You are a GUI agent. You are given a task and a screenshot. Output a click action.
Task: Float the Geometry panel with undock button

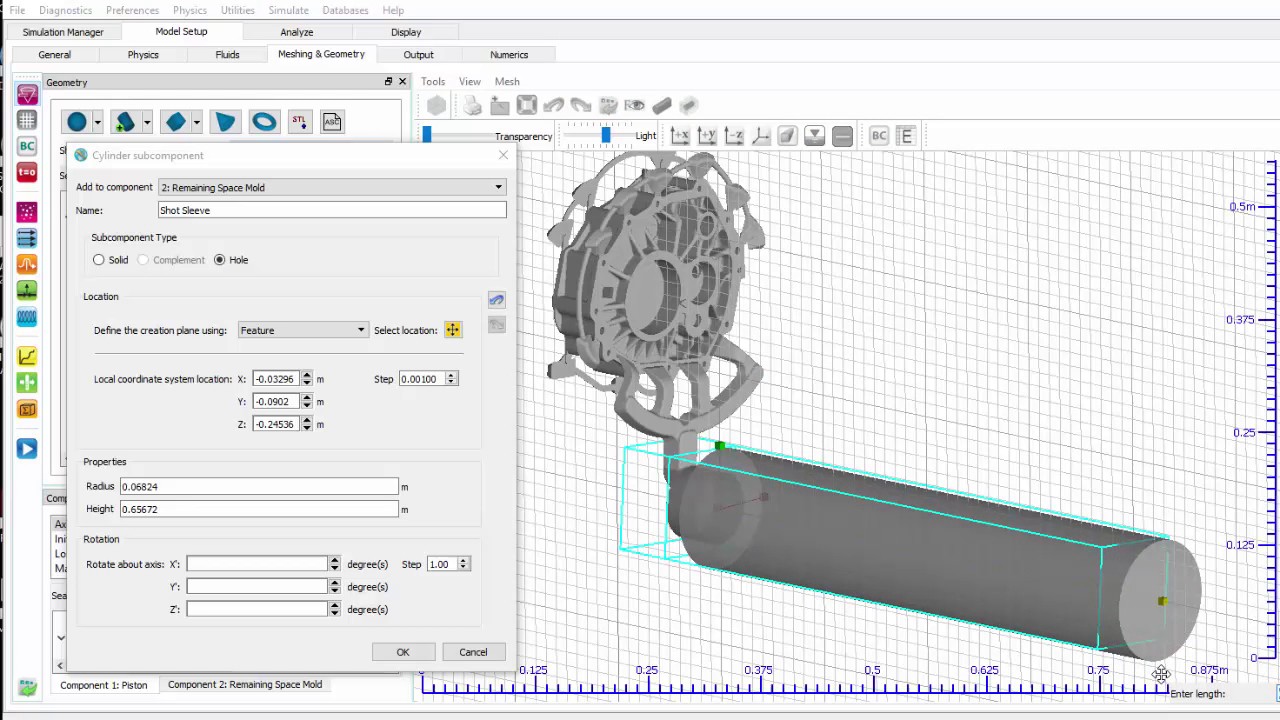pyautogui.click(x=389, y=82)
